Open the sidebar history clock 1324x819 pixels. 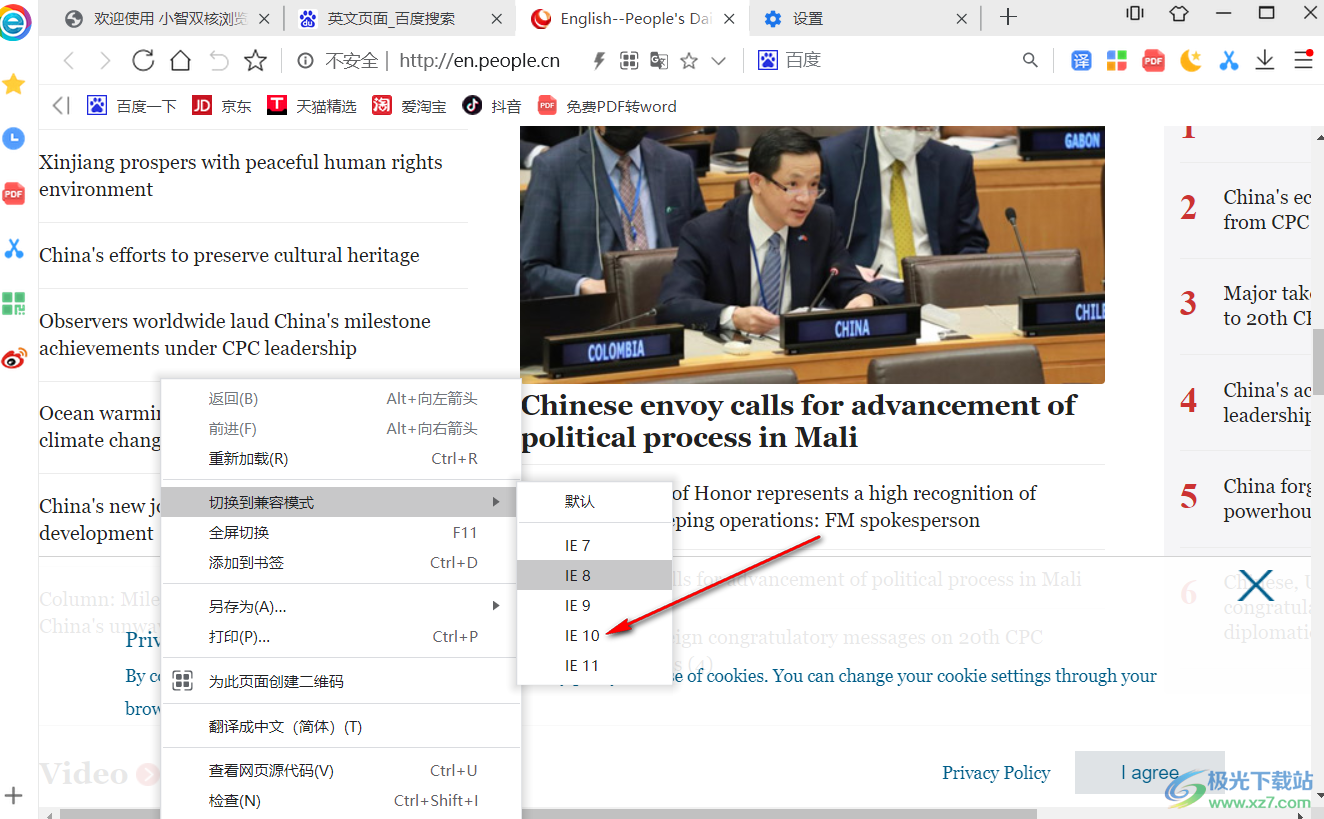pyautogui.click(x=13, y=139)
